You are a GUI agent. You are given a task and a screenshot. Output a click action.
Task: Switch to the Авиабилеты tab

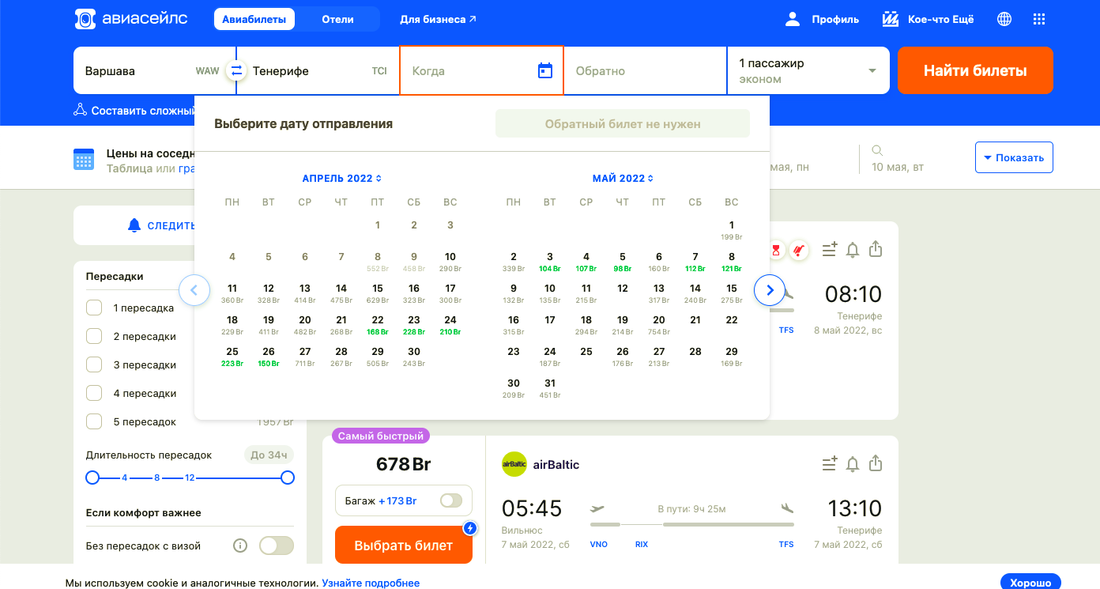click(254, 20)
